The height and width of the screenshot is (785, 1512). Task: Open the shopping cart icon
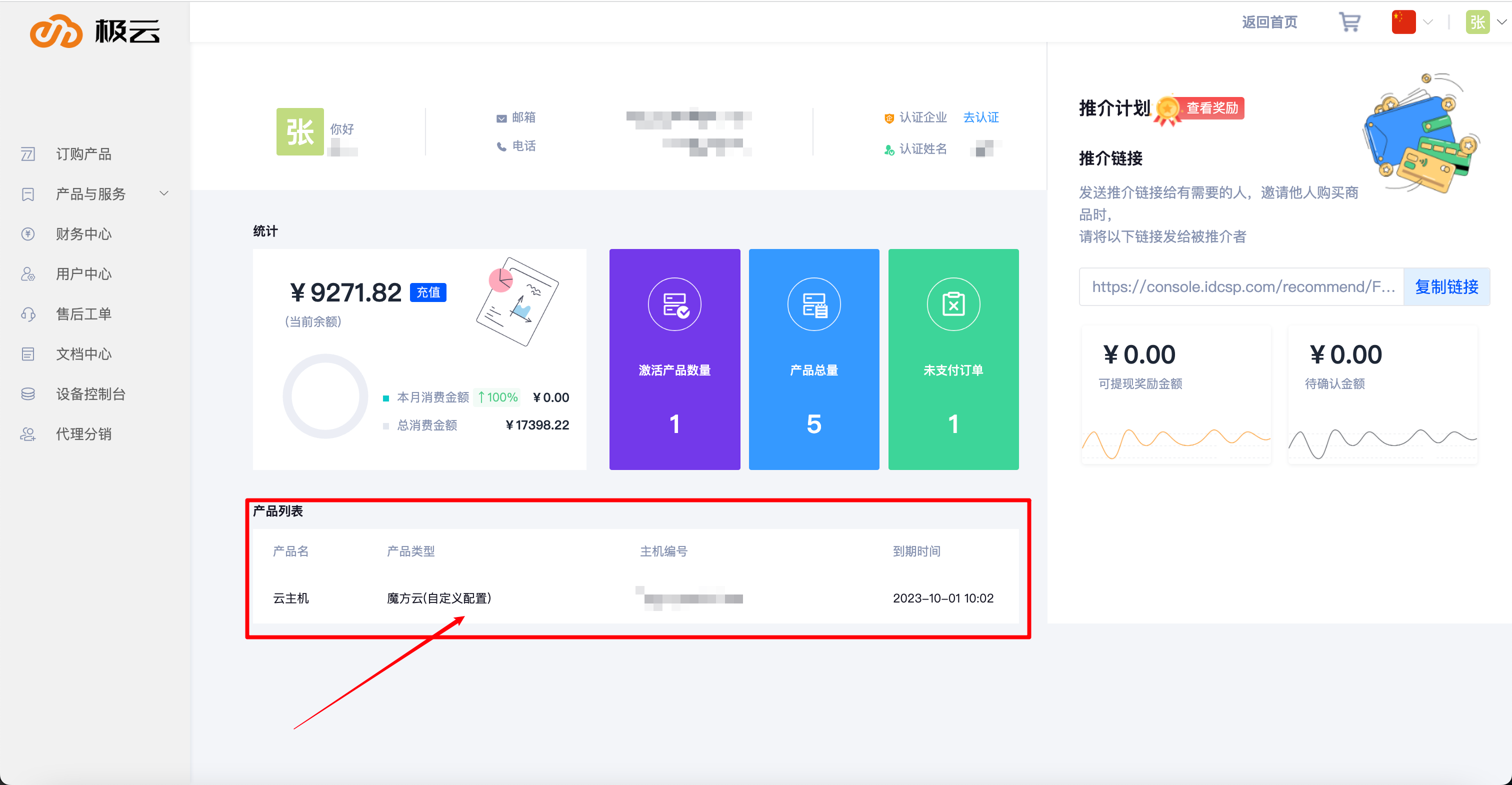coord(1349,22)
